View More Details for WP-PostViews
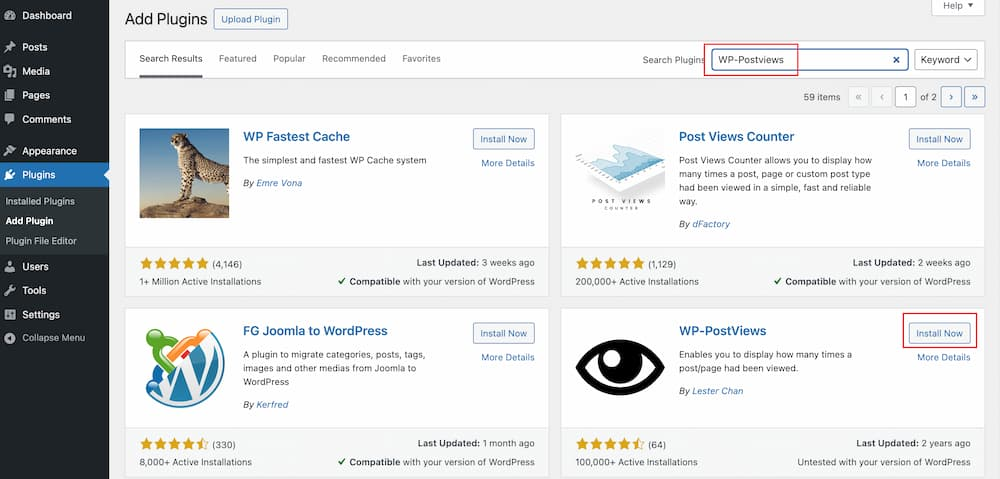 pos(944,357)
